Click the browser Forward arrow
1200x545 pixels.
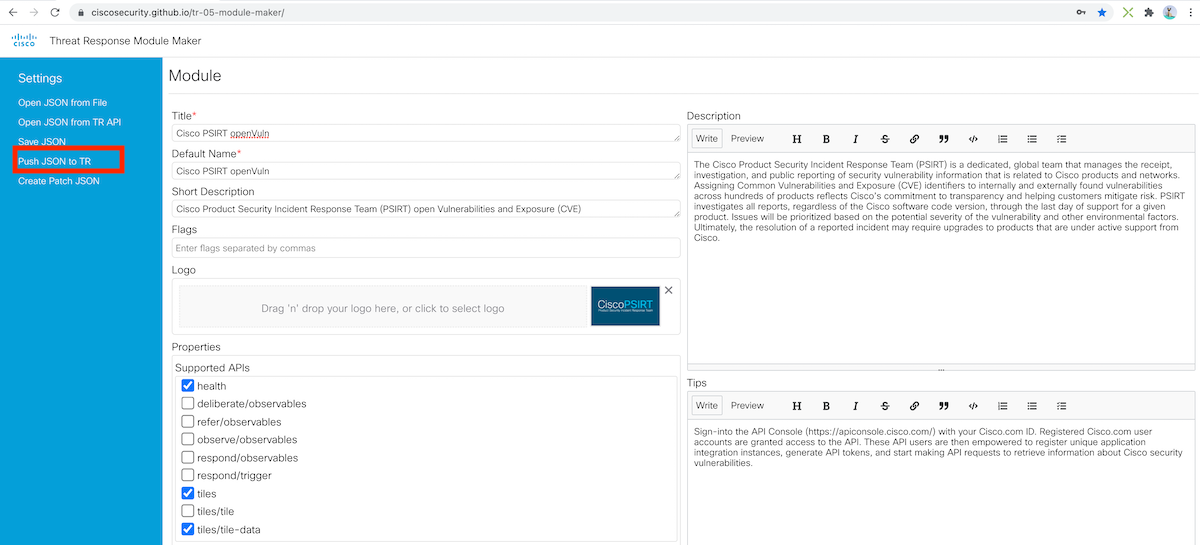(x=35, y=12)
